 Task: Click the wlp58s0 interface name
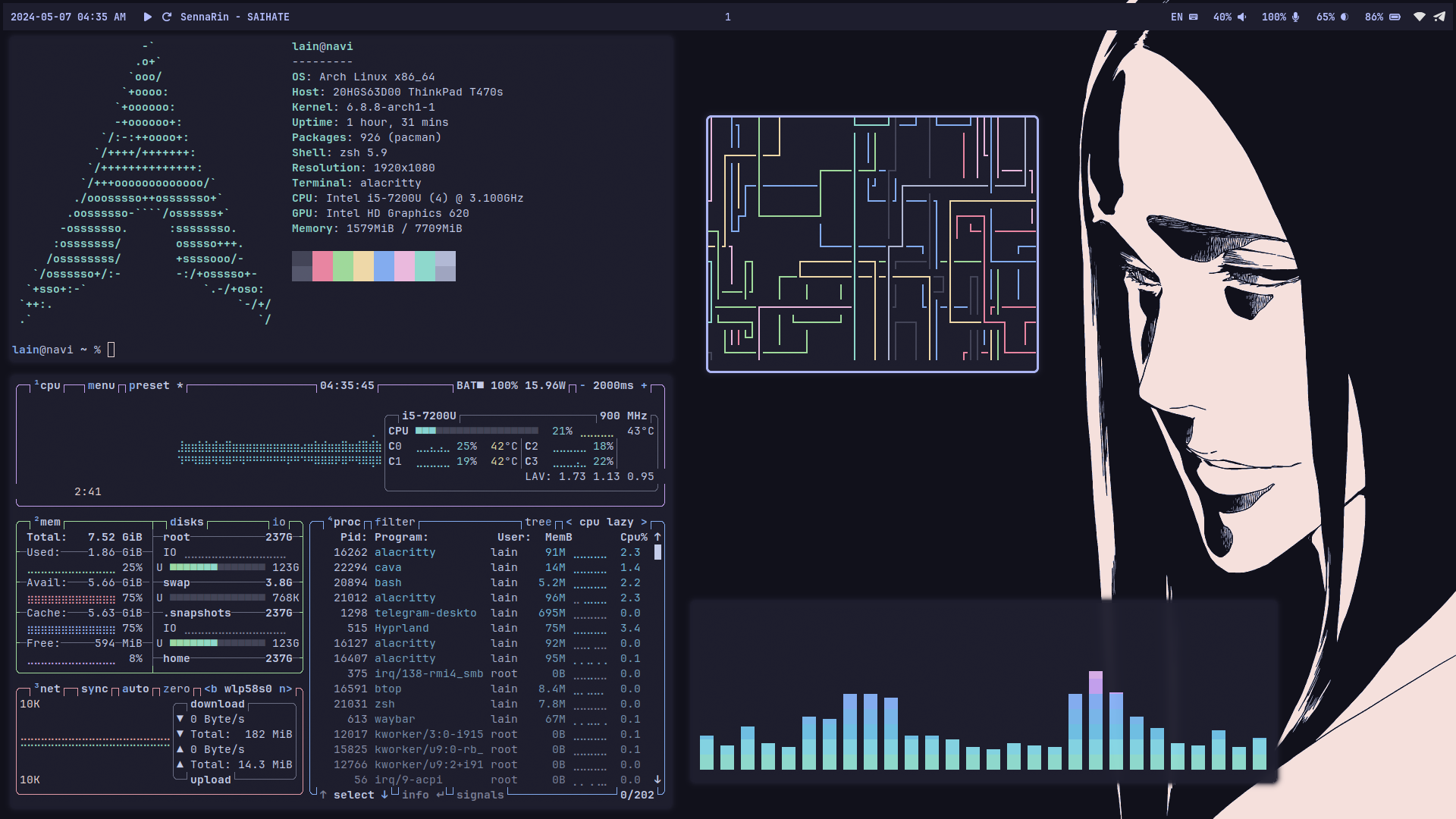click(249, 689)
